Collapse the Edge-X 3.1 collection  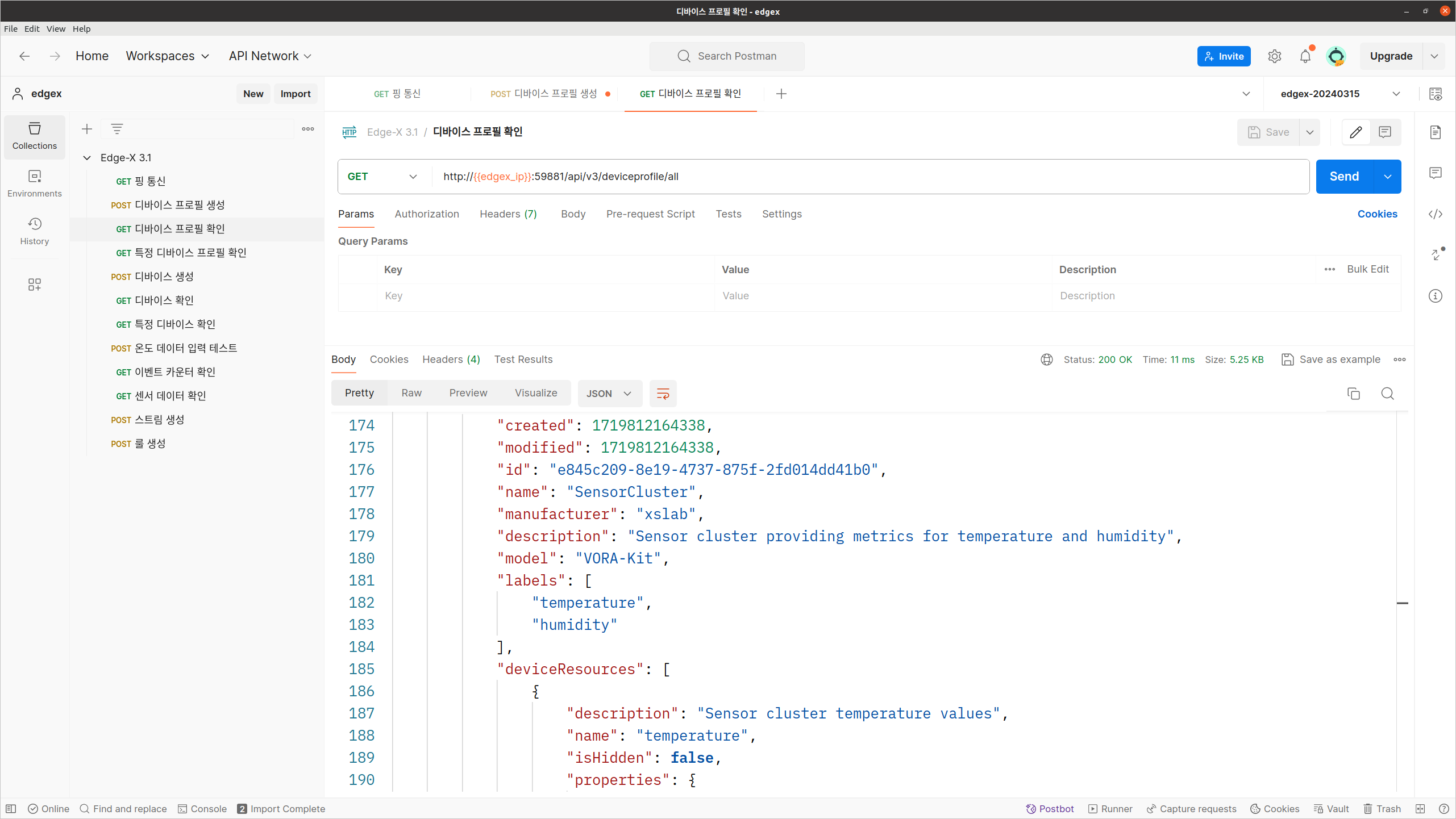pos(87,158)
